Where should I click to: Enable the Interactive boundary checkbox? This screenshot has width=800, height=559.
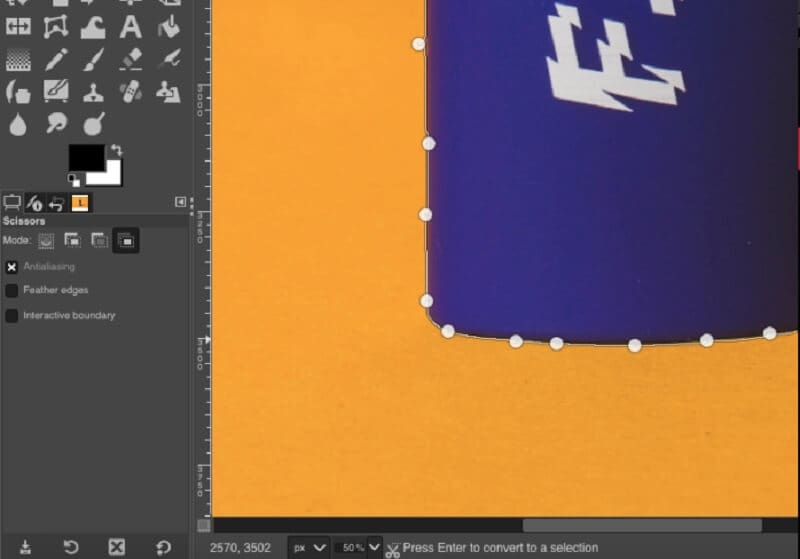pyautogui.click(x=12, y=315)
